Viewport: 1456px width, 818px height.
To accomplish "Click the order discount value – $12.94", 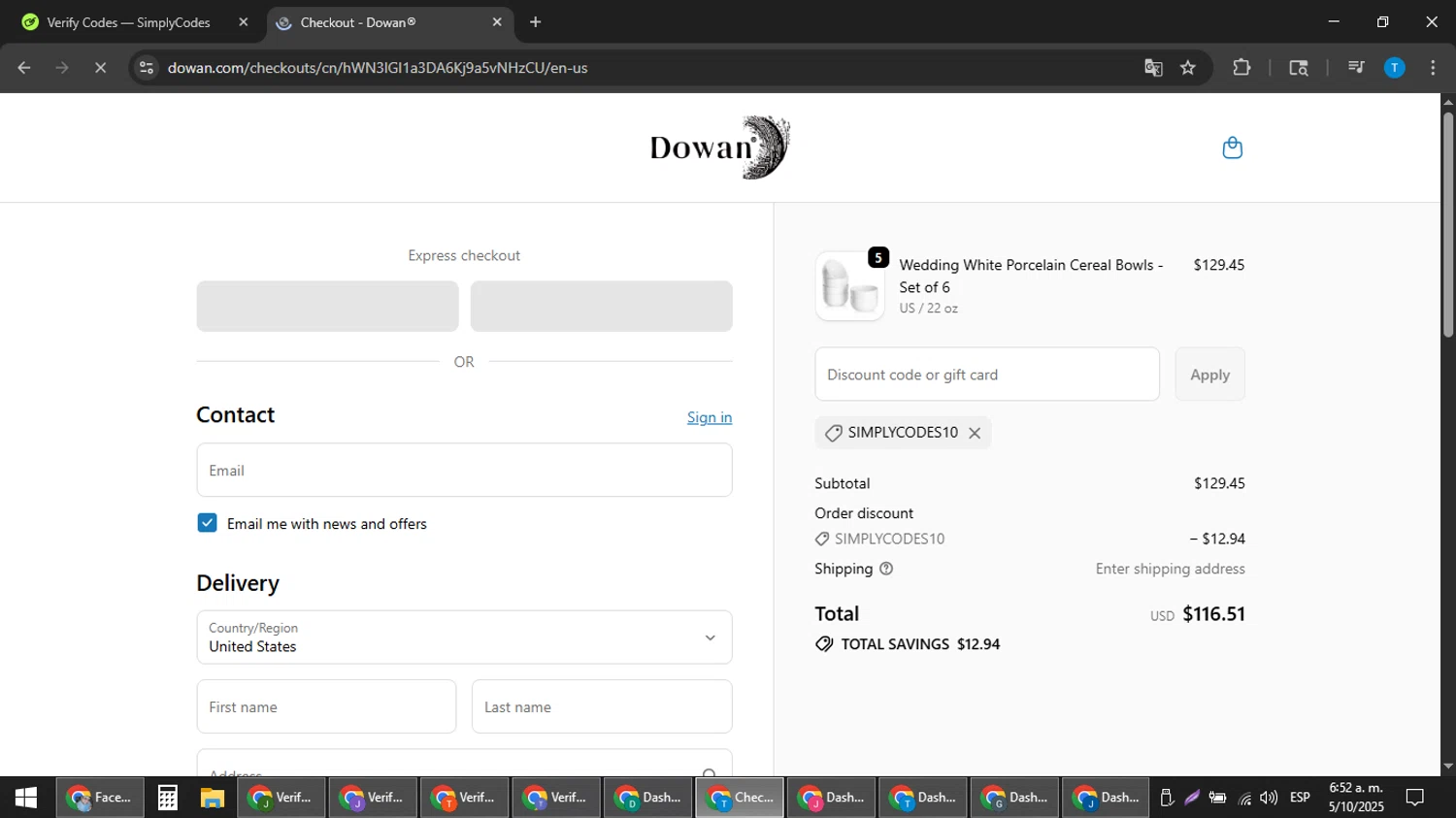I will click(x=1217, y=539).
